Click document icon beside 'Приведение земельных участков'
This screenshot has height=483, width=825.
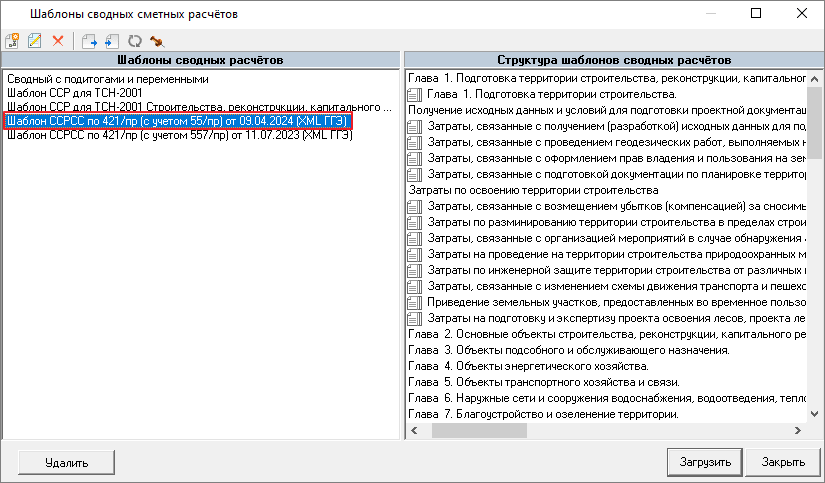click(x=415, y=302)
